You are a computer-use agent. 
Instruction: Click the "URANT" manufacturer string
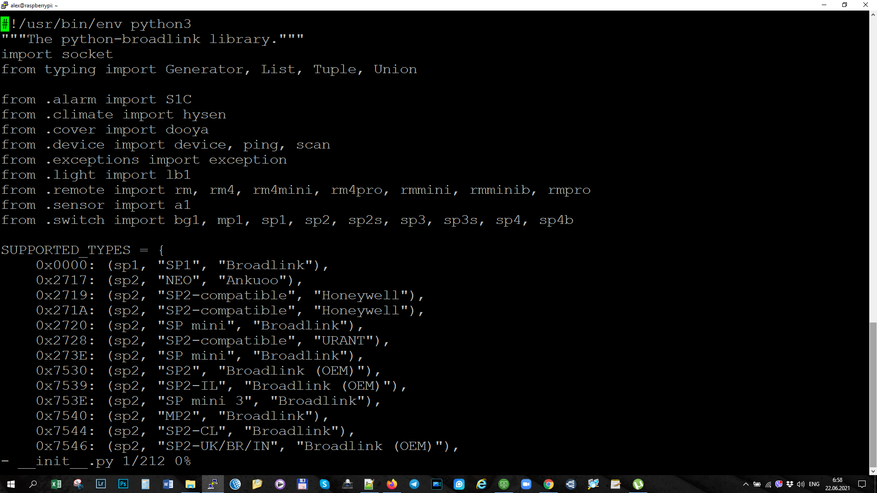coord(343,341)
